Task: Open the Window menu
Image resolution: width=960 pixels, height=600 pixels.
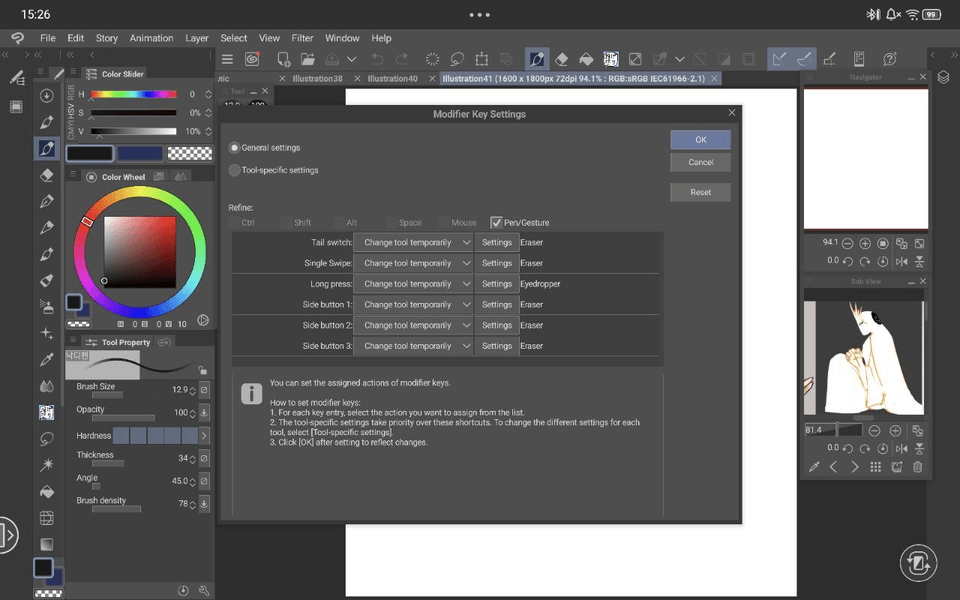Action: 342,38
